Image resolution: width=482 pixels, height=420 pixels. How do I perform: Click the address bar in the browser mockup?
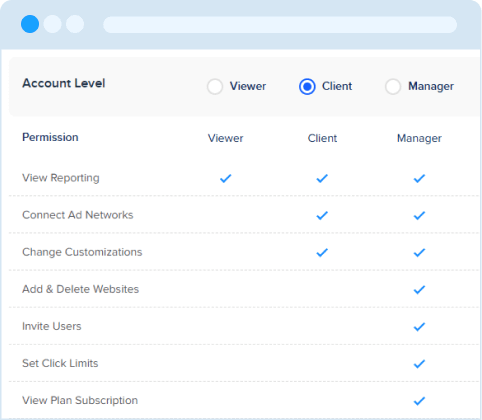pos(280,24)
